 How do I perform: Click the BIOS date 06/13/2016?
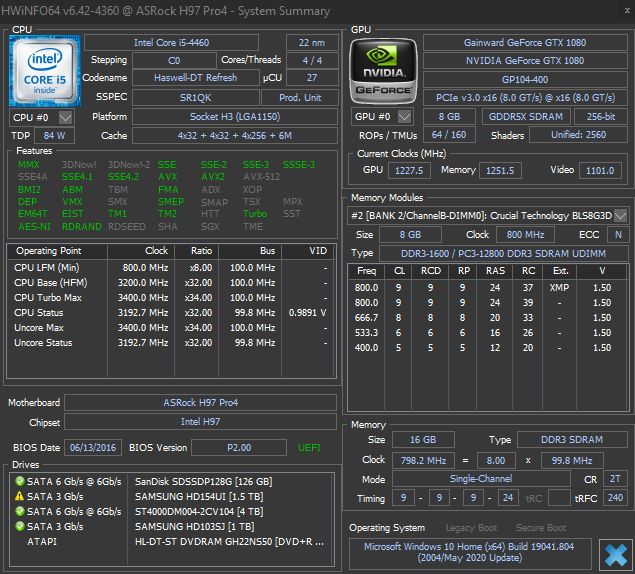93,448
